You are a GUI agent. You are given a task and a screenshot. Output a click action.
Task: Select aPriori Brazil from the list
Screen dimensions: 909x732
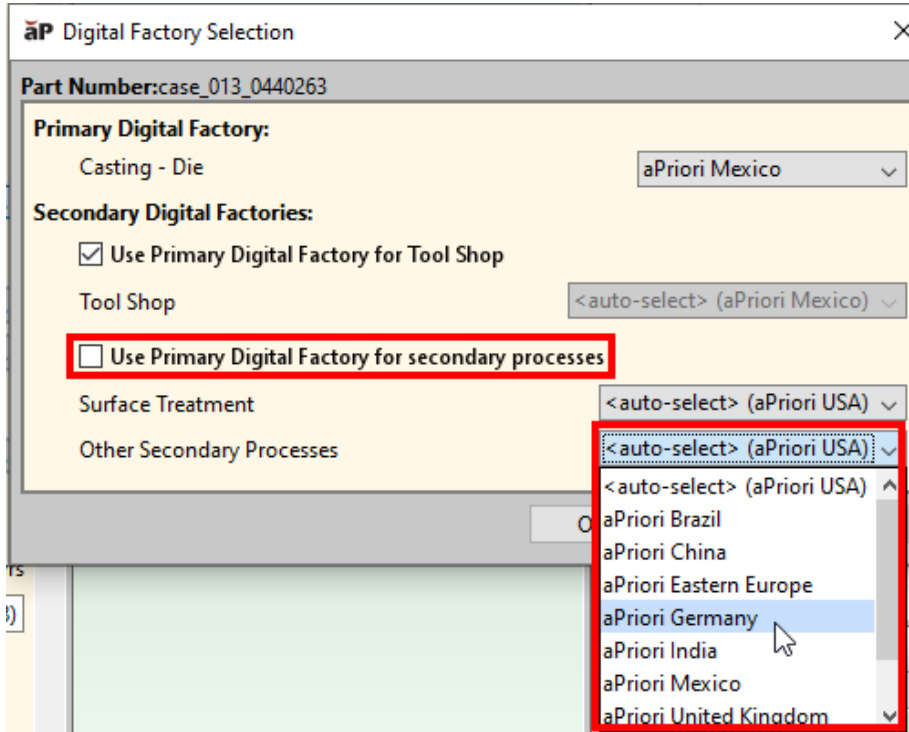tap(661, 520)
